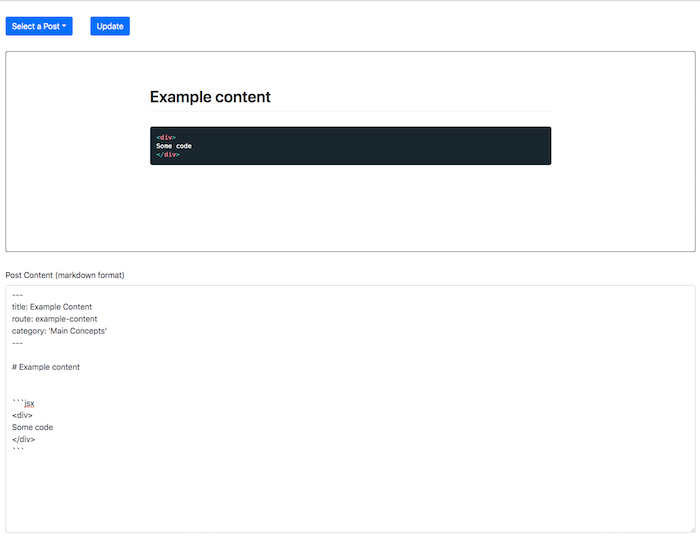
Task: Click inside the Post Content markdown textarea
Action: pyautogui.click(x=350, y=409)
